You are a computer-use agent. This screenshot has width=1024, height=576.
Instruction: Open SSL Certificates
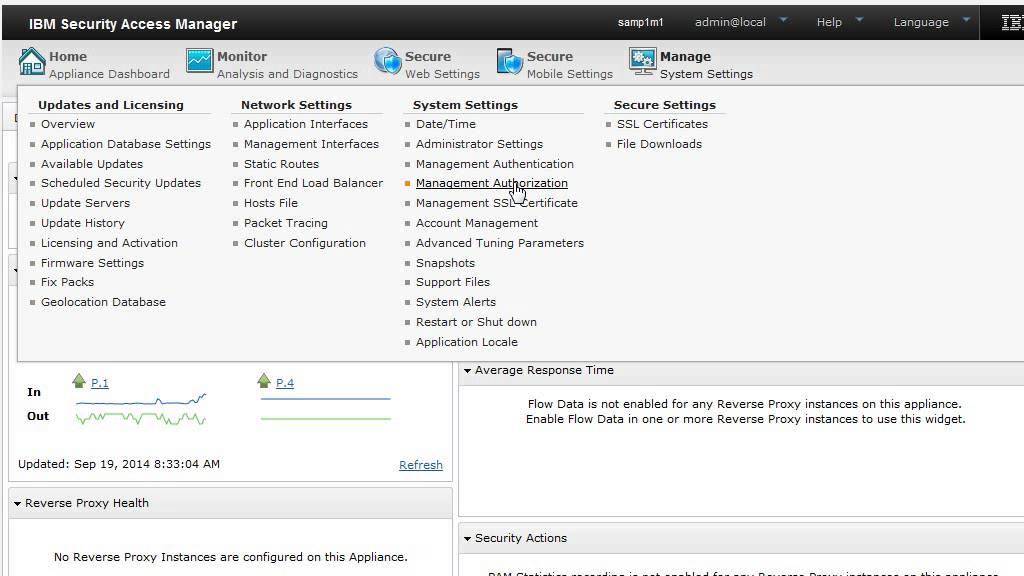[662, 124]
